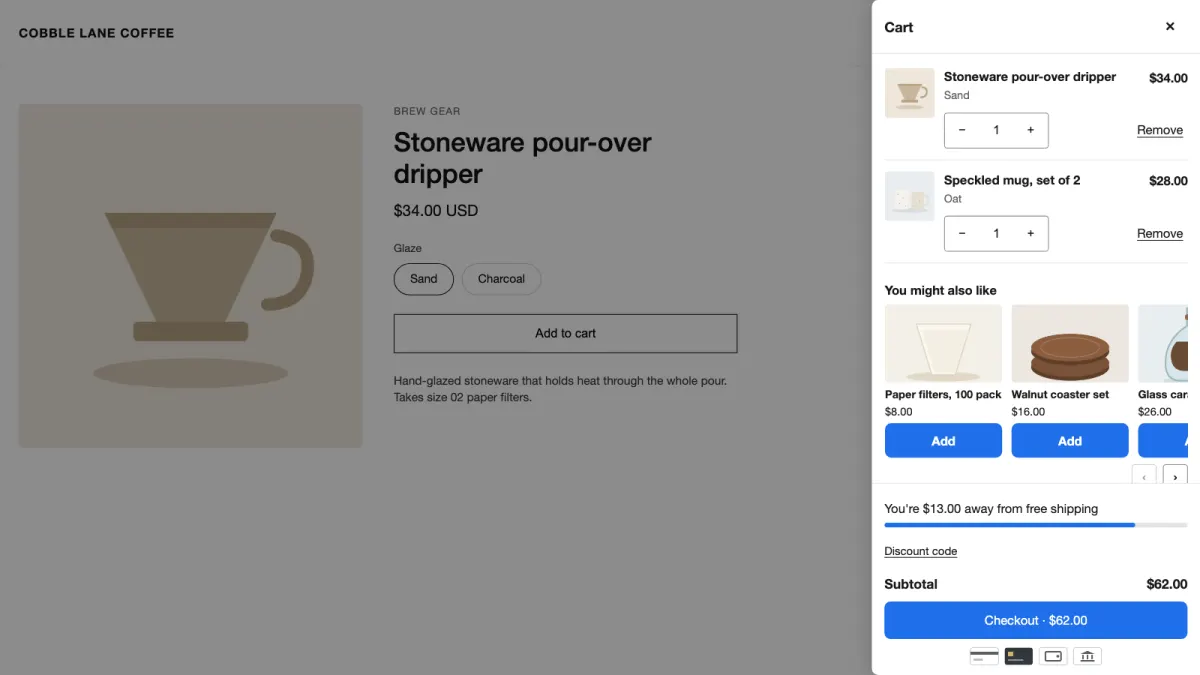The image size is (1200, 675).
Task: Select the bank transfer payment icon
Action: pyautogui.click(x=1087, y=656)
